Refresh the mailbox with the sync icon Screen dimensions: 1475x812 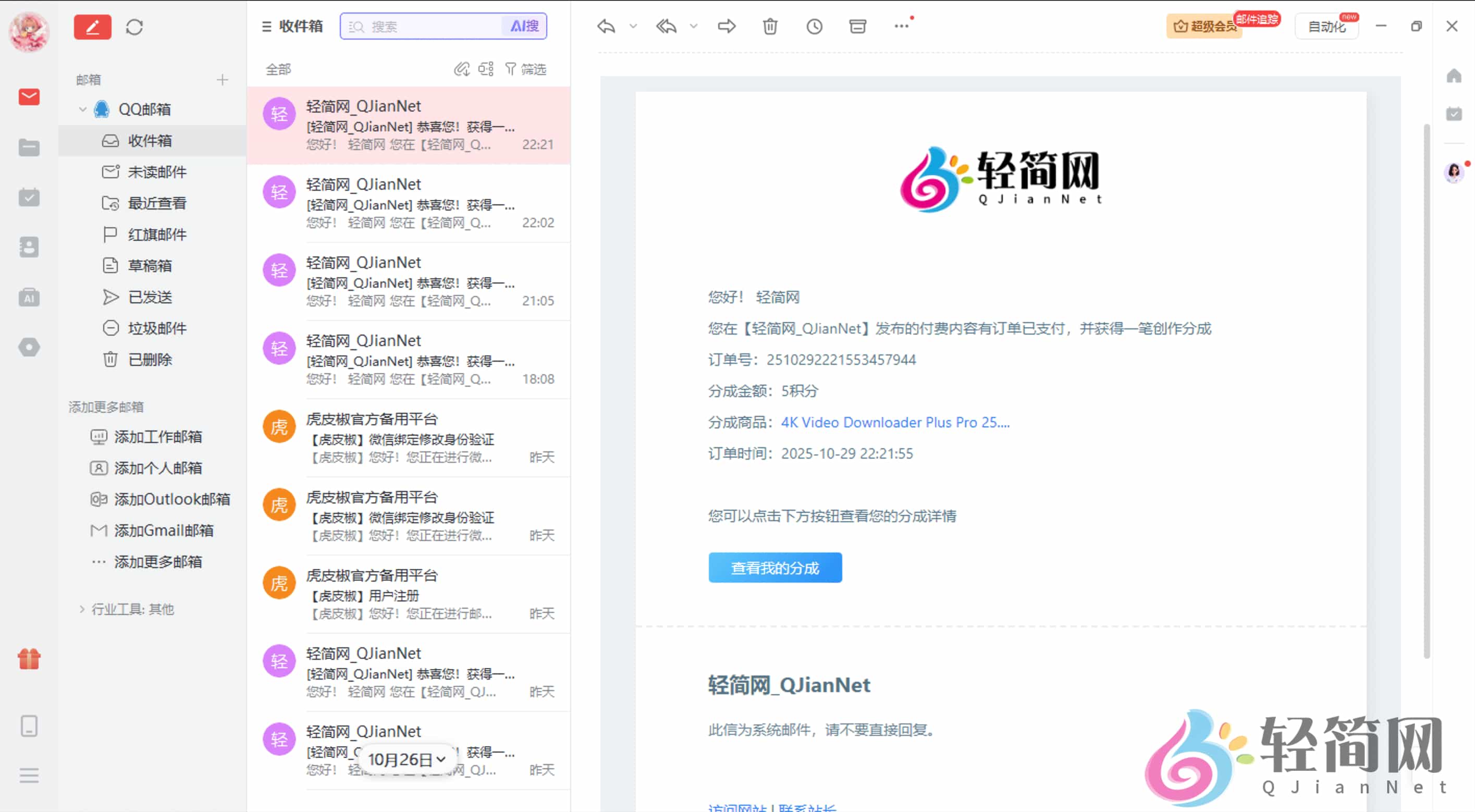click(134, 27)
